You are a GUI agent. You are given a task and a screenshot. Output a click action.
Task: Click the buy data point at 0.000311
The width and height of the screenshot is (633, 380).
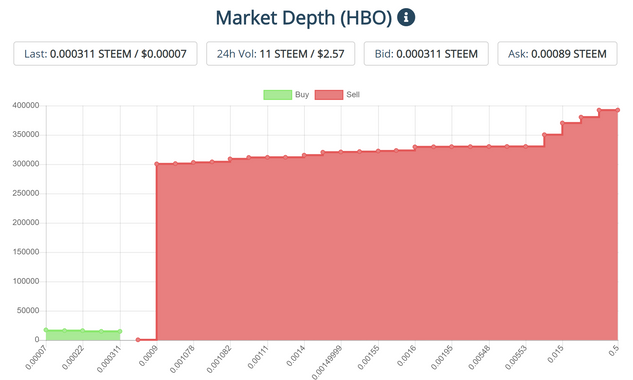pyautogui.click(x=120, y=332)
